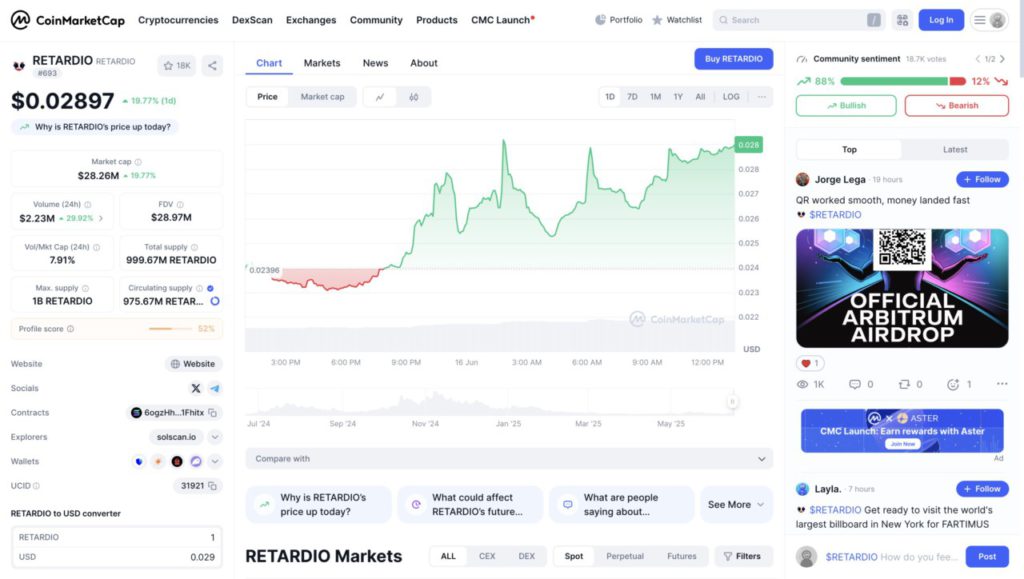Viewport: 1024px width, 579px height.
Task: Switch to the Markets tab
Action: coord(322,63)
